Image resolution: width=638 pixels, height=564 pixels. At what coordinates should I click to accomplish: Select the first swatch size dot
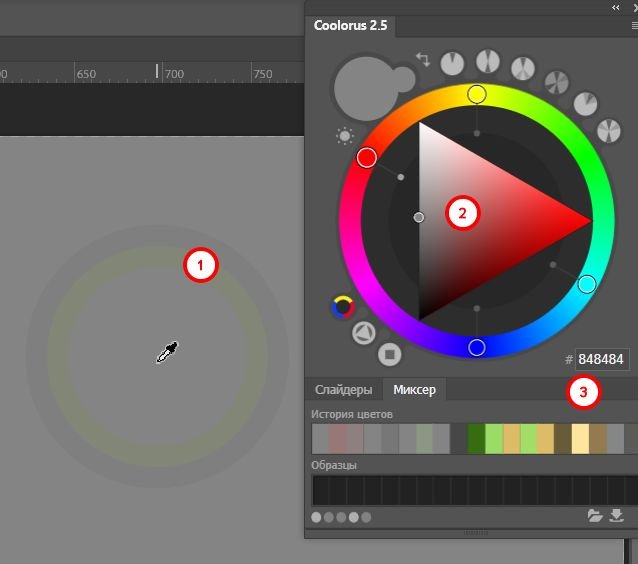[316, 517]
